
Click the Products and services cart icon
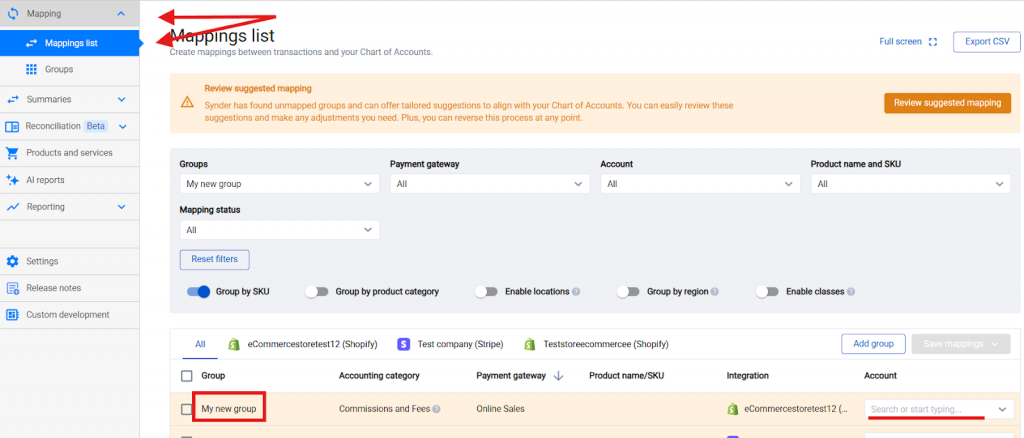click(x=13, y=153)
